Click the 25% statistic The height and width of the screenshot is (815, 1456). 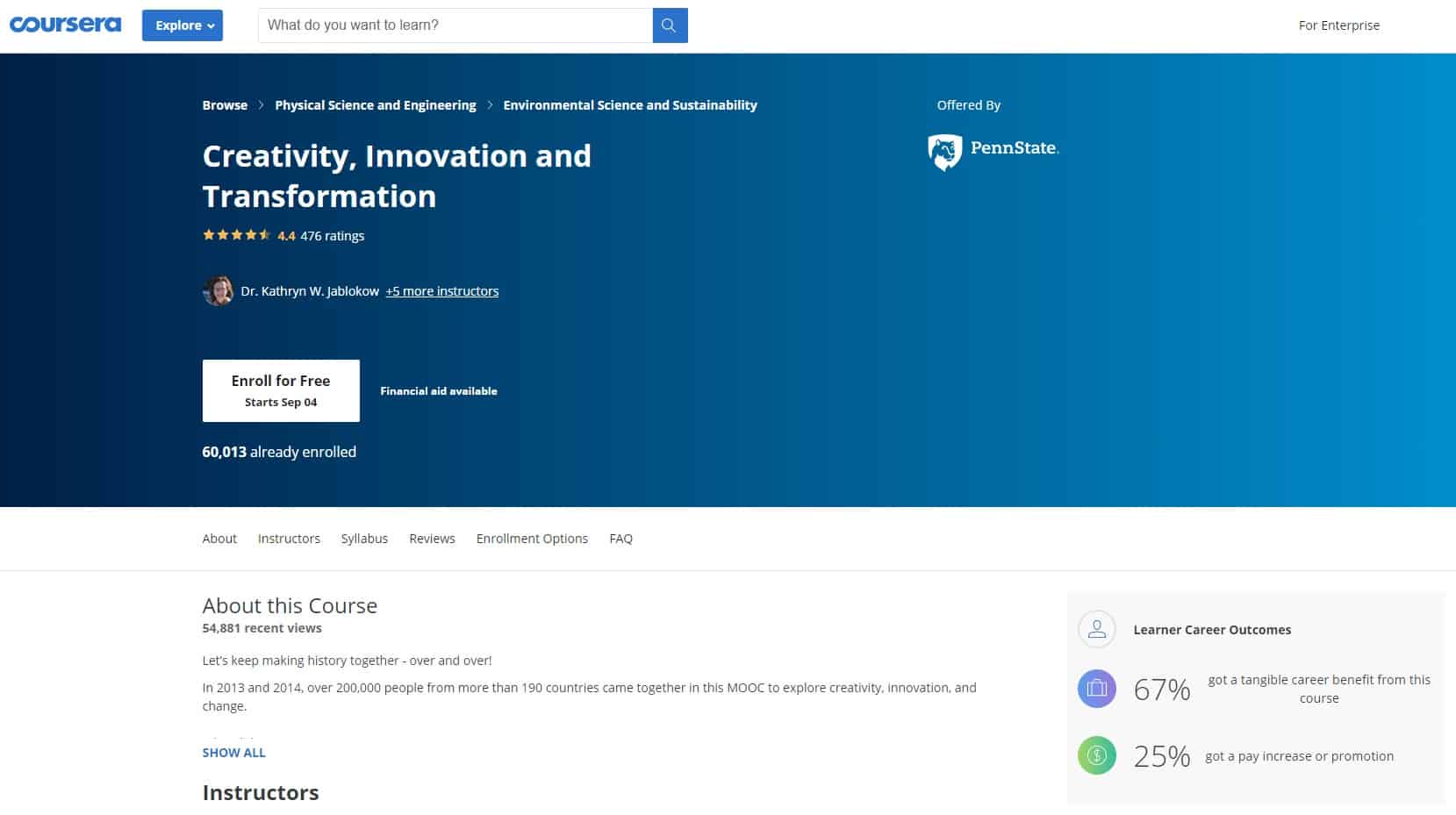tap(1161, 756)
